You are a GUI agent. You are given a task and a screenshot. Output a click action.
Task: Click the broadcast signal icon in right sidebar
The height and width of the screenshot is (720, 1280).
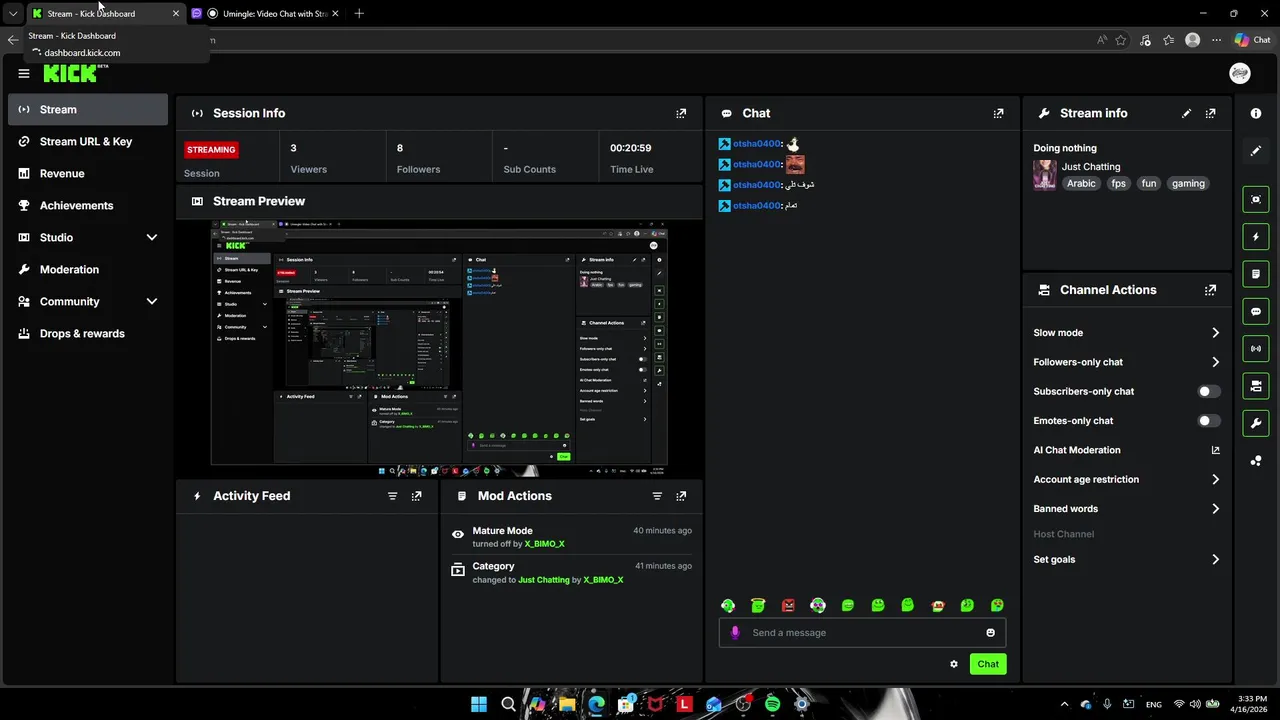pos(1256,349)
